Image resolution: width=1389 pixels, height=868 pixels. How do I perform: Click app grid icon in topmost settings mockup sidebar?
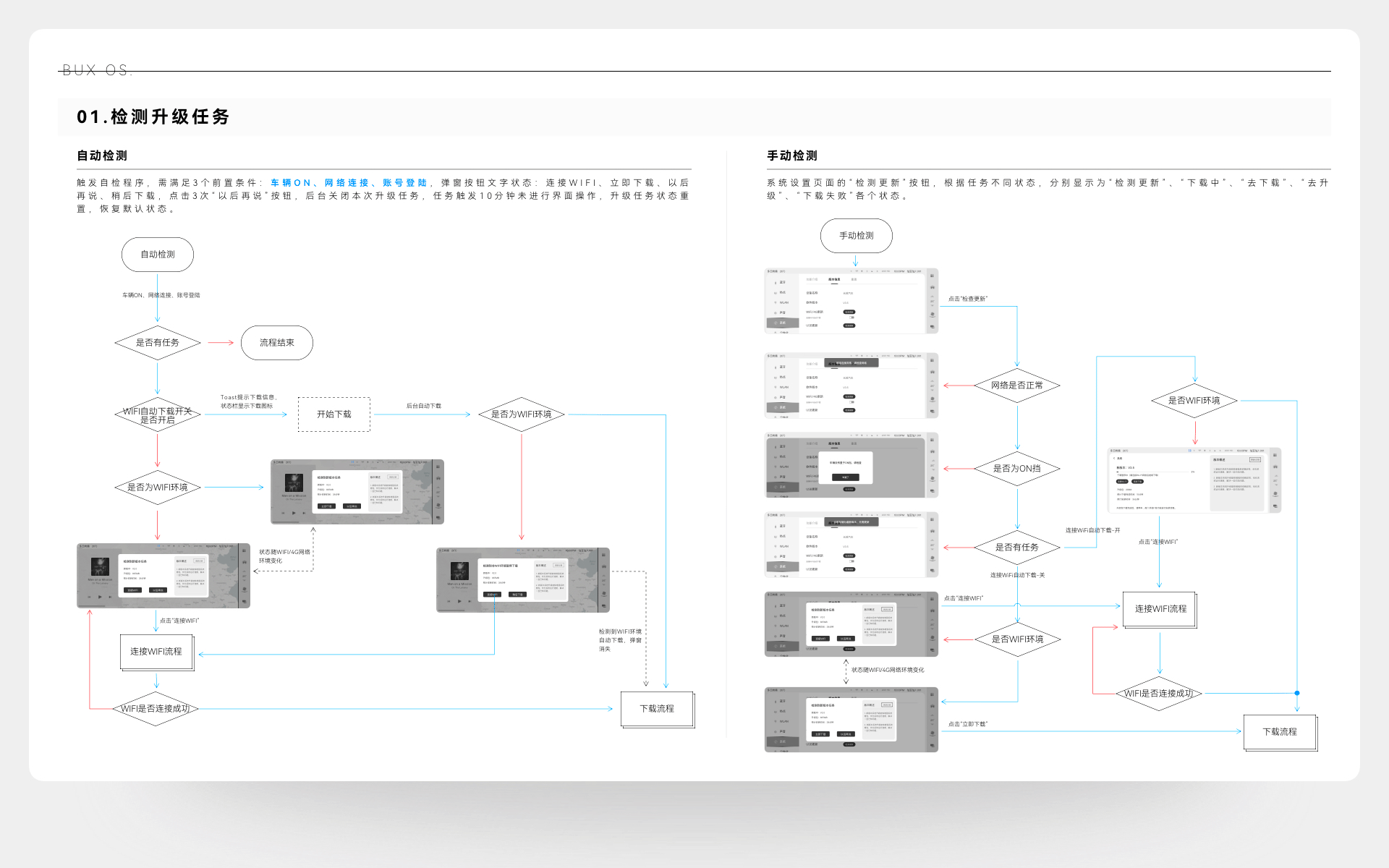932,276
